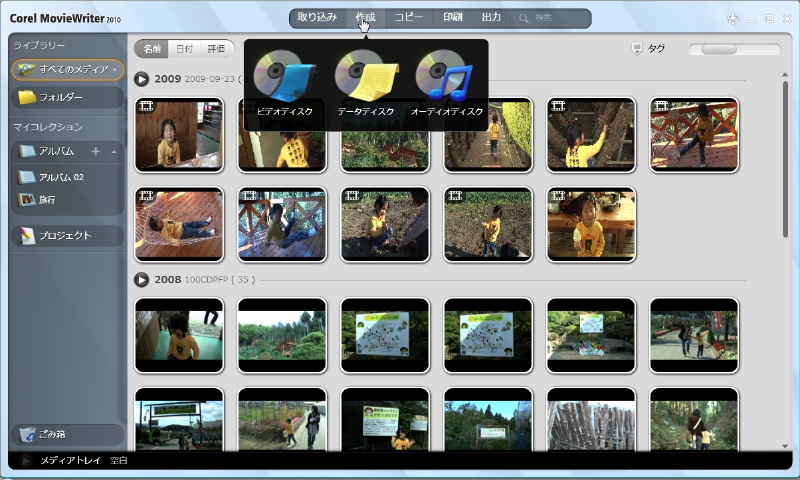Image resolution: width=800 pixels, height=480 pixels.
Task: Choose the データディスク data disc icon
Action: click(366, 80)
